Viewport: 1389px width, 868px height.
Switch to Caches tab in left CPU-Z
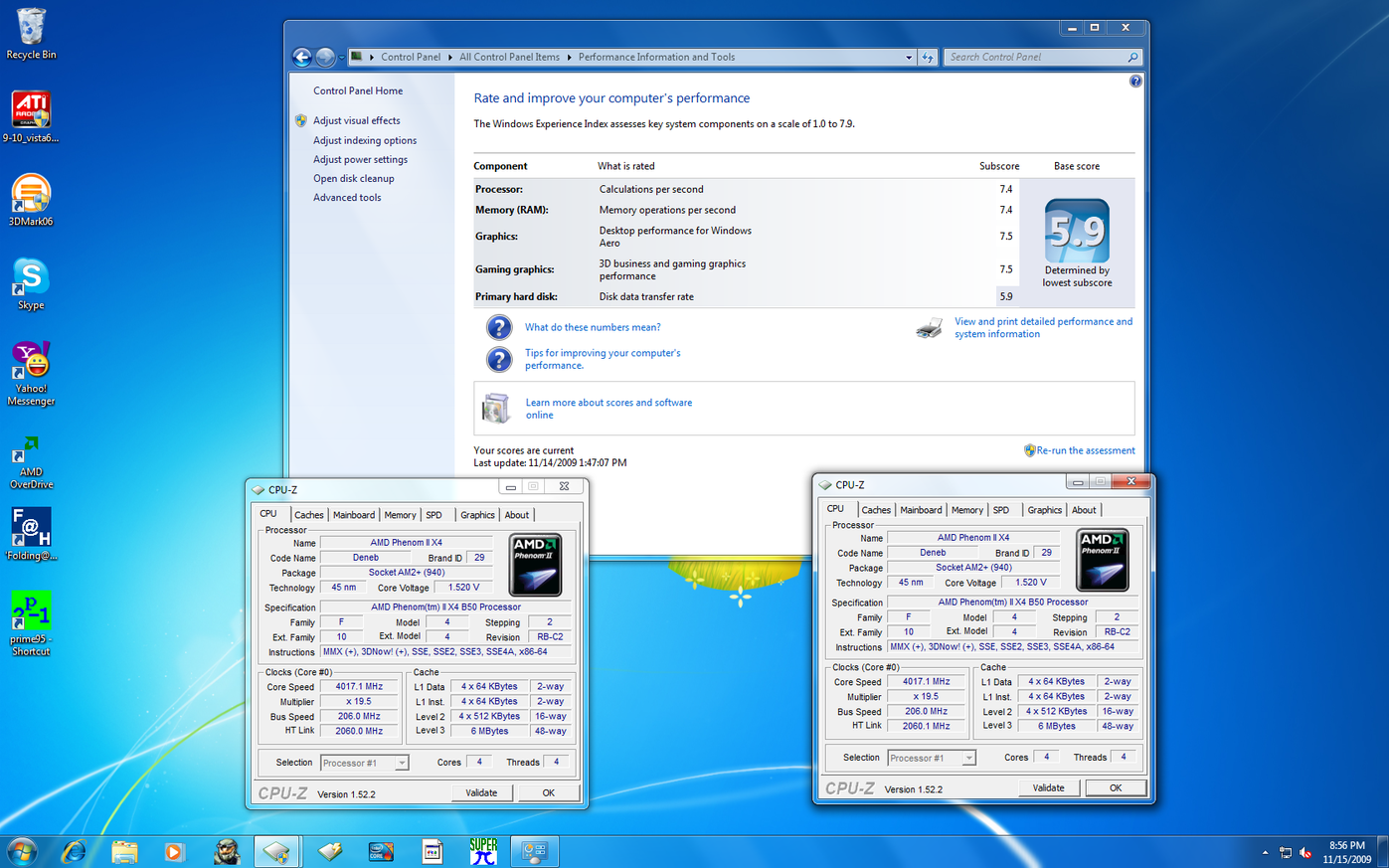[x=308, y=515]
